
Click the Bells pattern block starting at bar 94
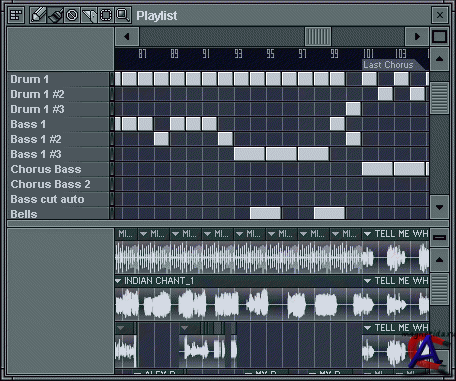(x=265, y=213)
